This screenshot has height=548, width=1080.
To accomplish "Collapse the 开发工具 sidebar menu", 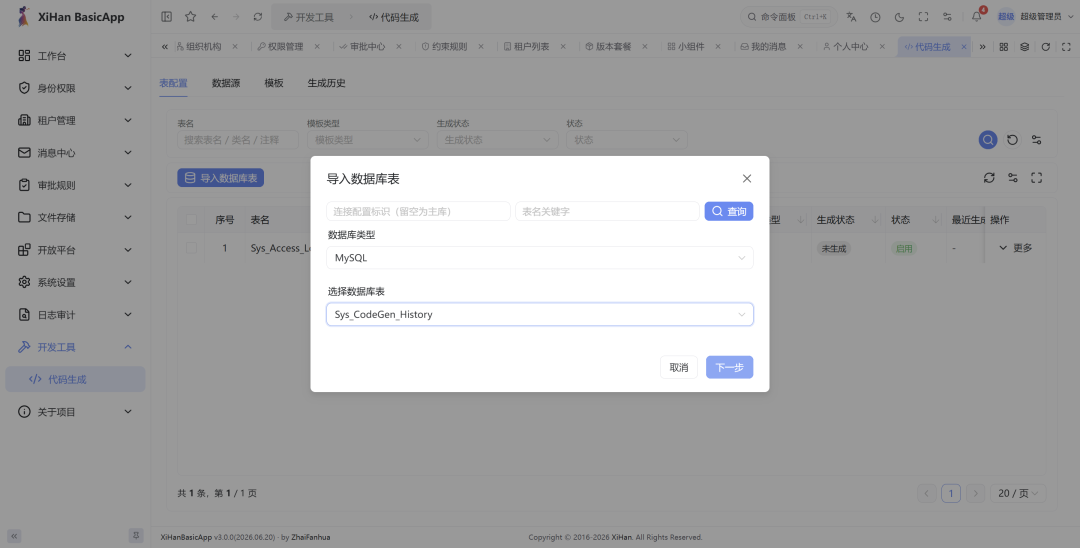I will click(x=75, y=347).
